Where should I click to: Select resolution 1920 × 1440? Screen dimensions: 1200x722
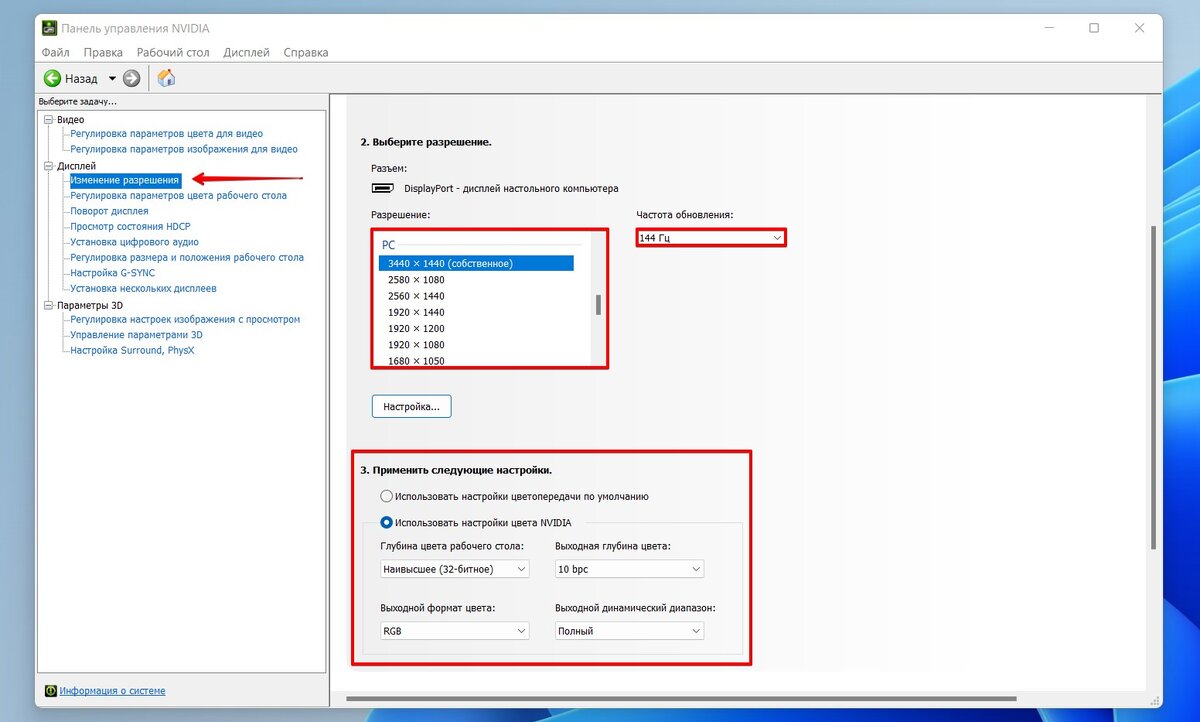pyautogui.click(x=416, y=312)
